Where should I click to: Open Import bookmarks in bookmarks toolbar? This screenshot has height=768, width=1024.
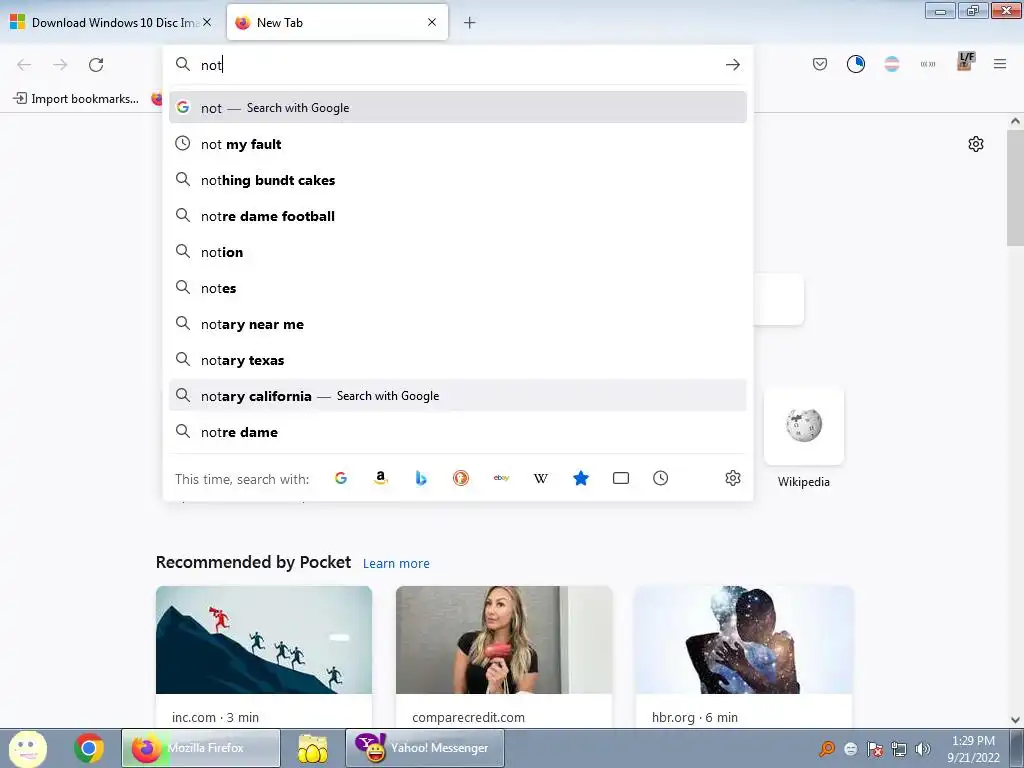click(x=76, y=99)
